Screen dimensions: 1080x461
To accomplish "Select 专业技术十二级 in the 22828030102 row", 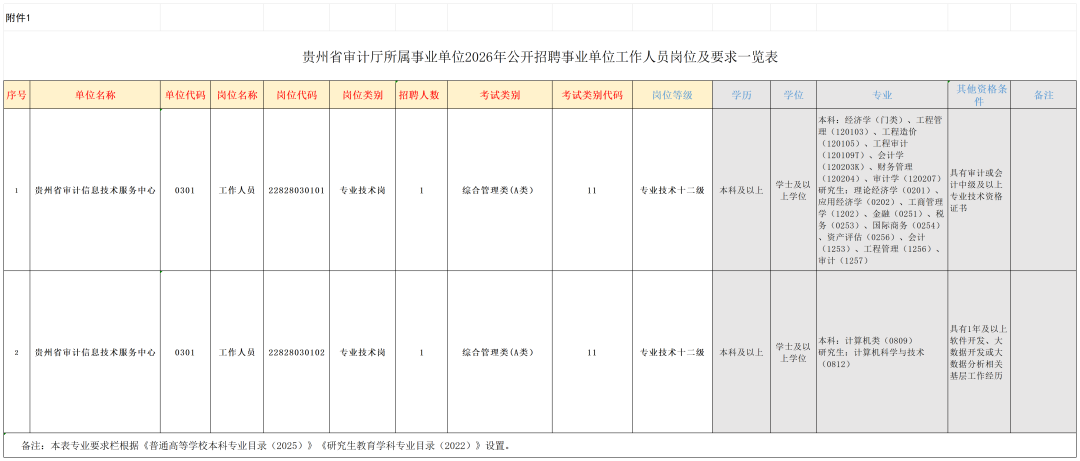I will click(x=672, y=352).
